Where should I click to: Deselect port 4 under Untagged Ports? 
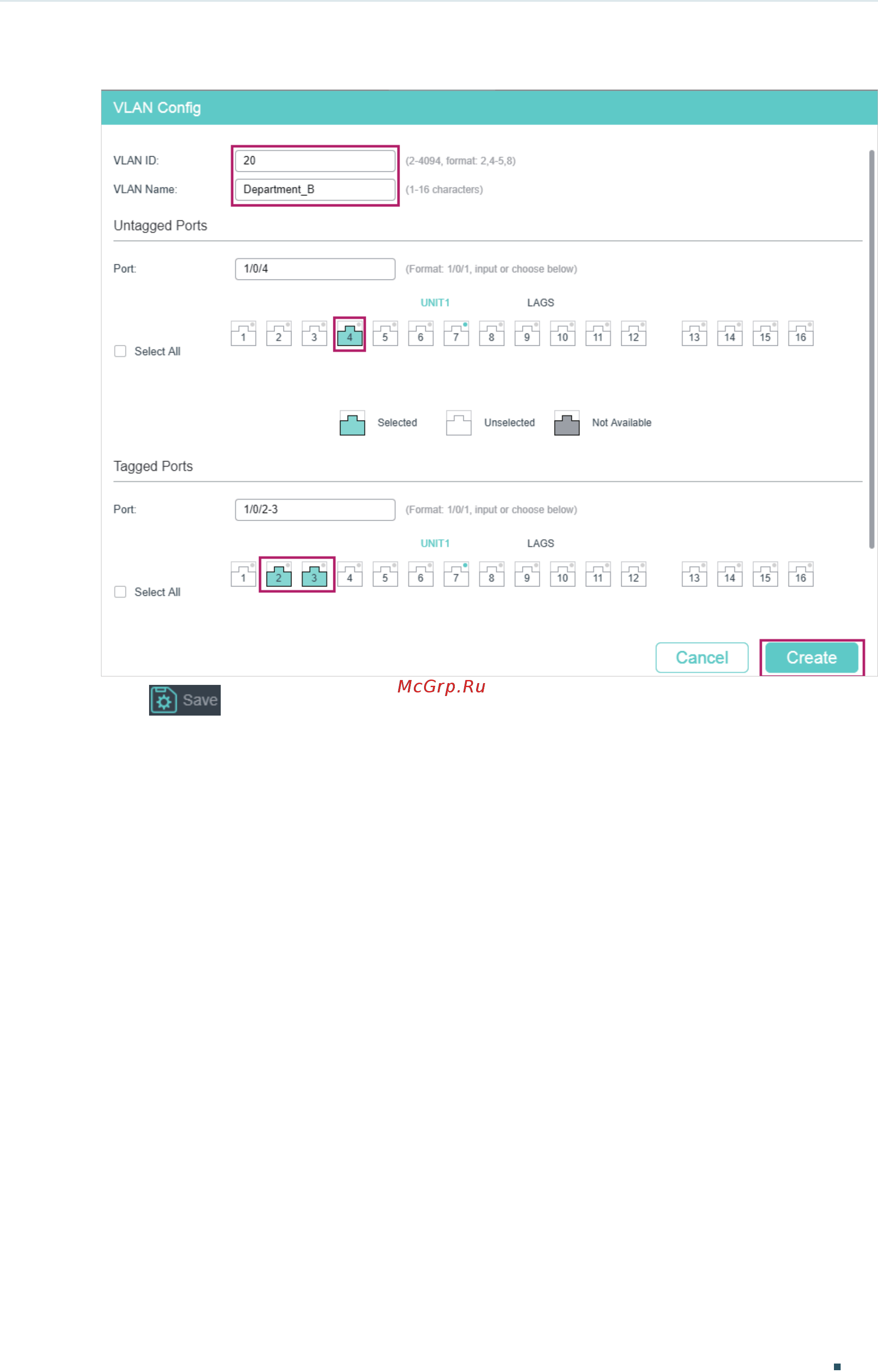point(349,333)
